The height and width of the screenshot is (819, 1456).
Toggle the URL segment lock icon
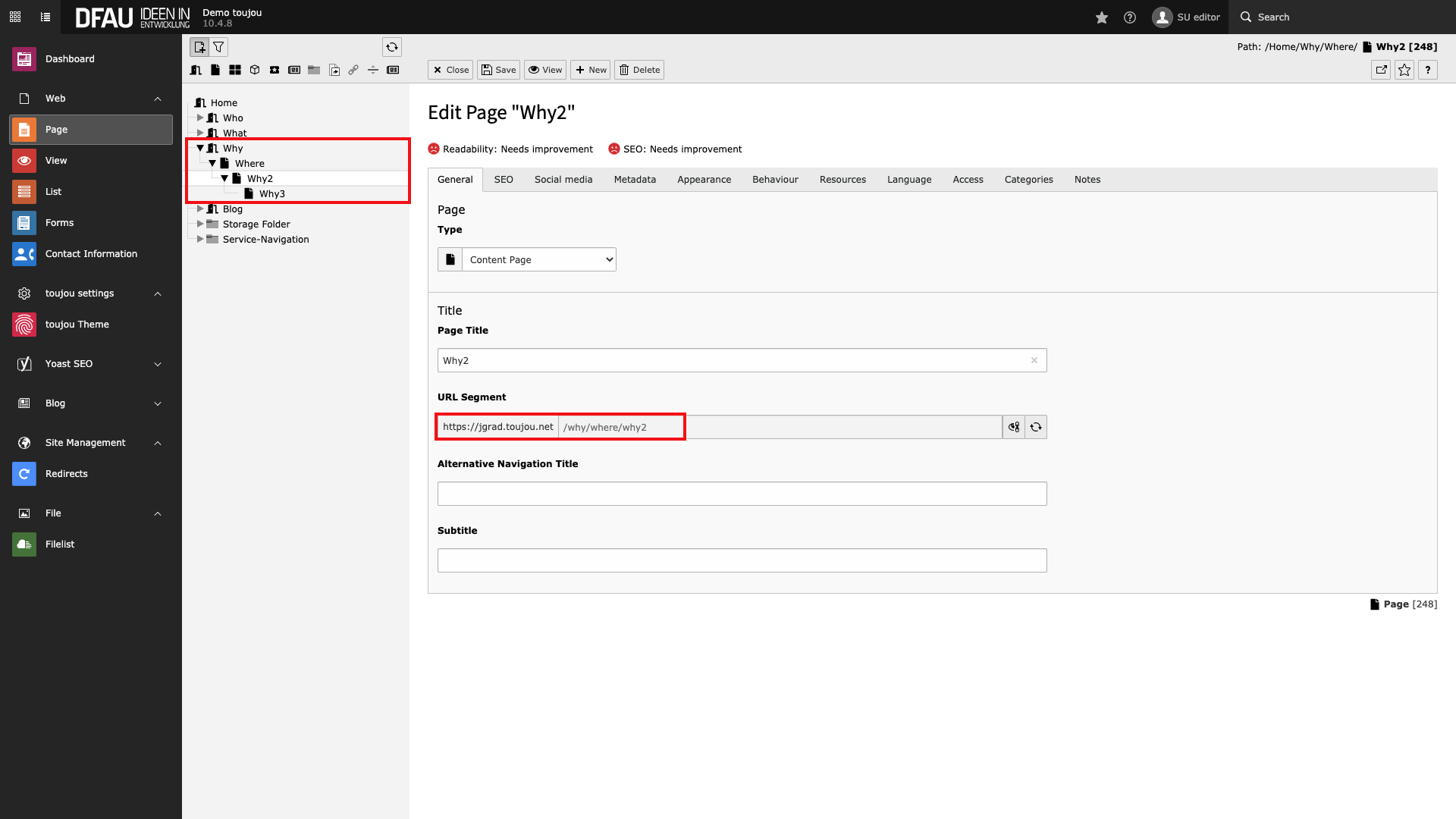1013,426
